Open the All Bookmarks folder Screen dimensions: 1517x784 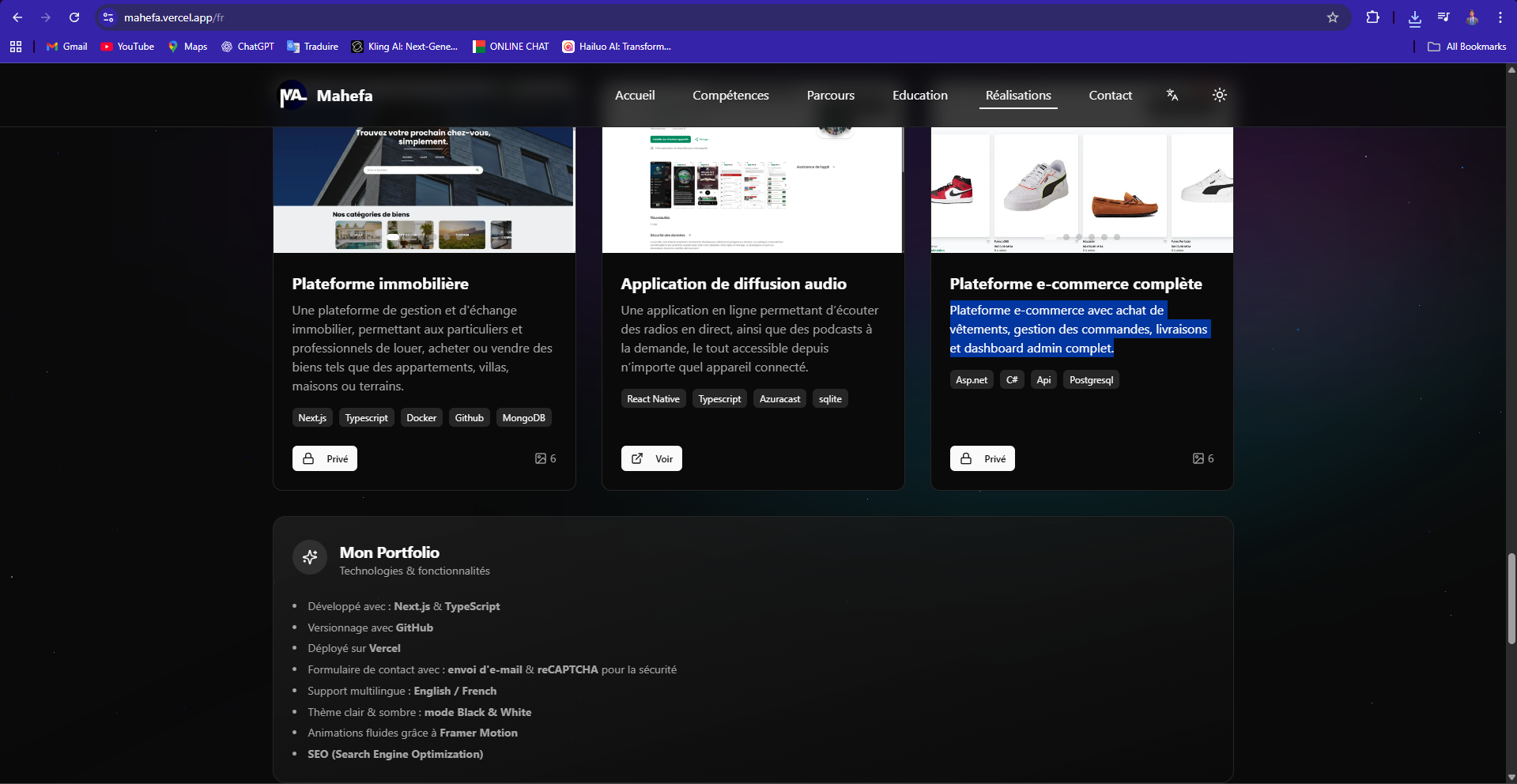point(1467,47)
